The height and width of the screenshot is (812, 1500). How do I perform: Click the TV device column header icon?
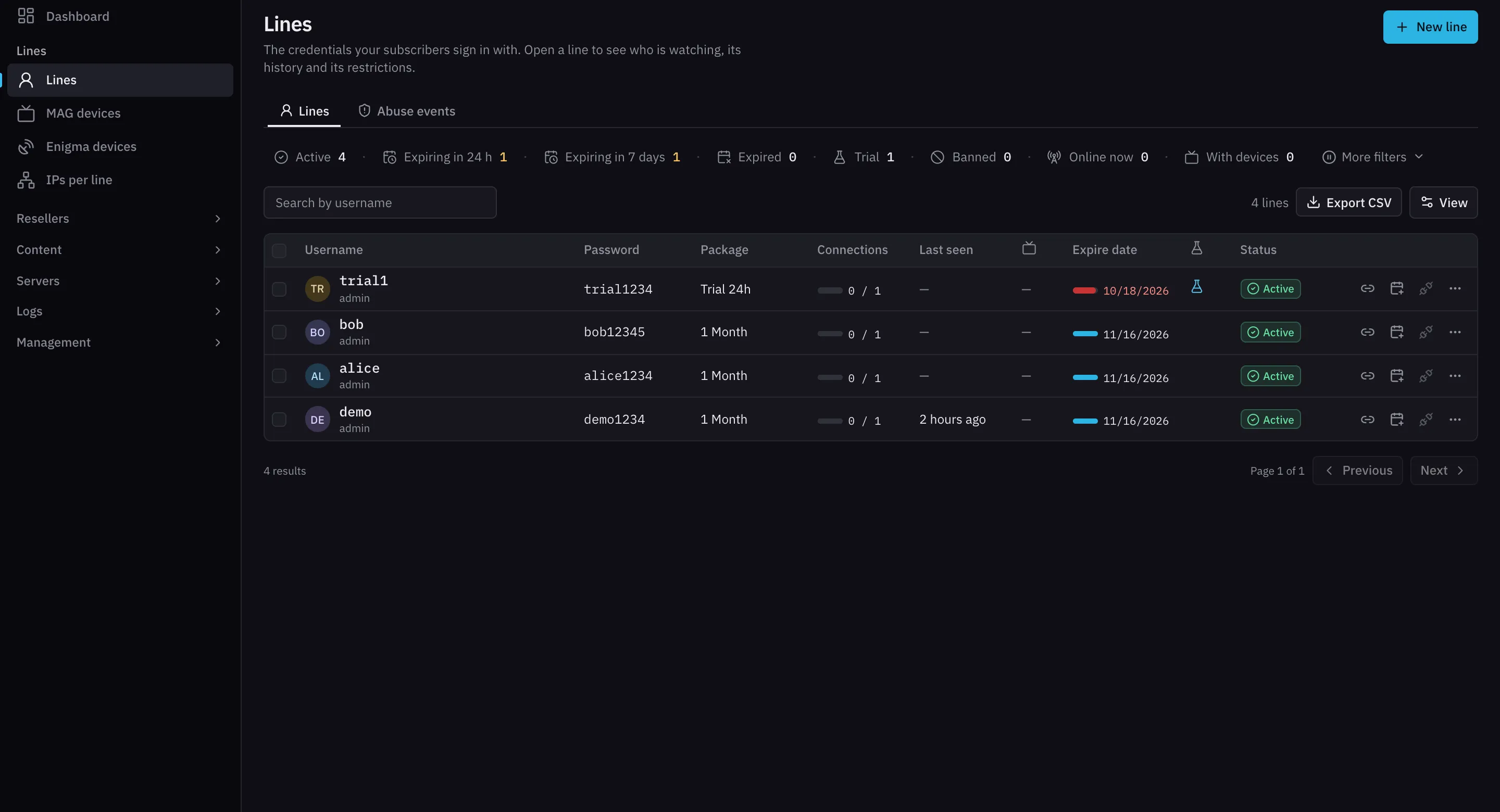[1029, 249]
